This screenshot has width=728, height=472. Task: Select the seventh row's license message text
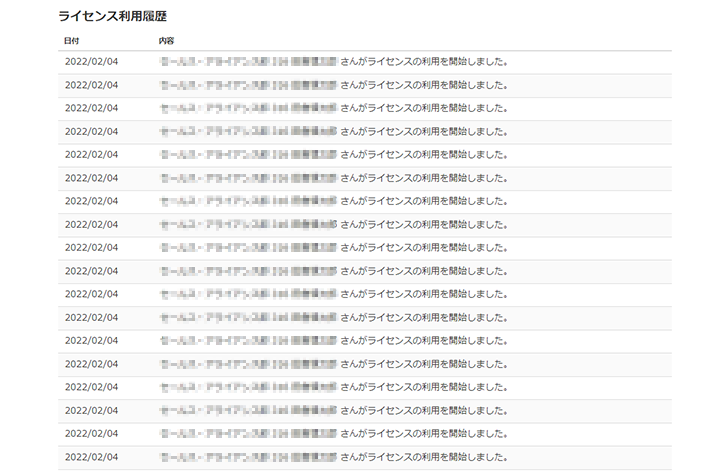(425, 201)
